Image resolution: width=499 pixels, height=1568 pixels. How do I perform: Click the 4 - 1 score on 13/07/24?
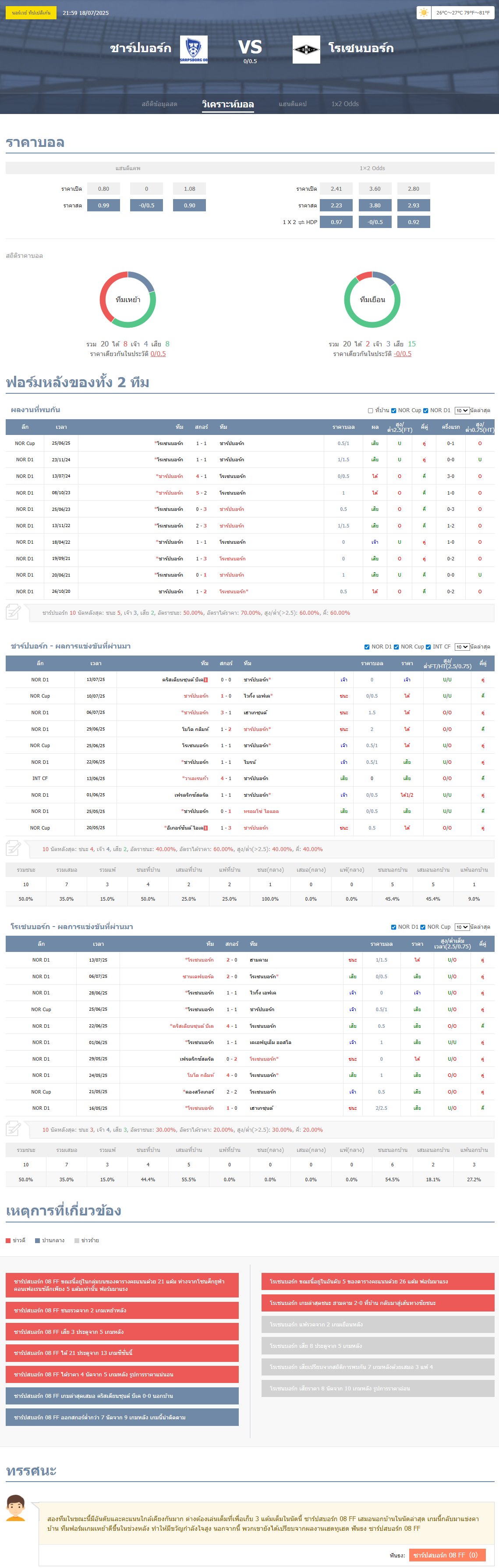click(x=202, y=476)
